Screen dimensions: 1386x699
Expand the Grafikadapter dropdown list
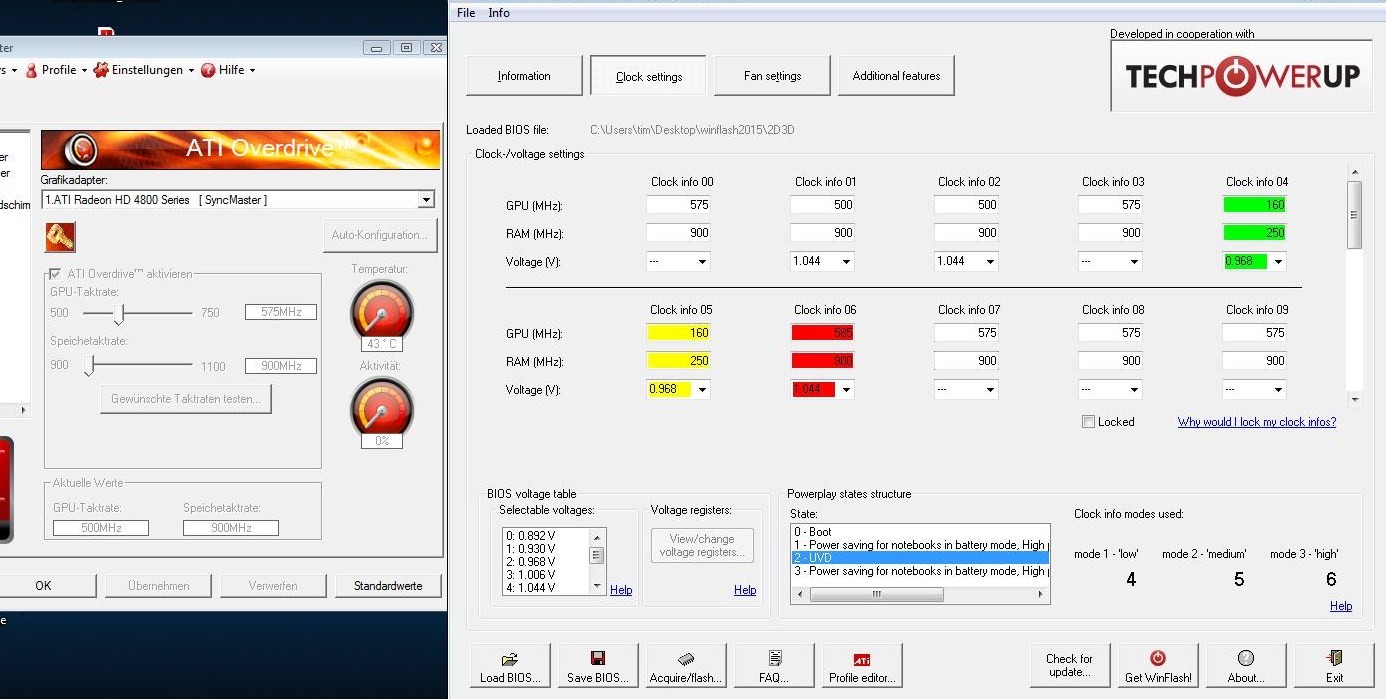(x=427, y=200)
